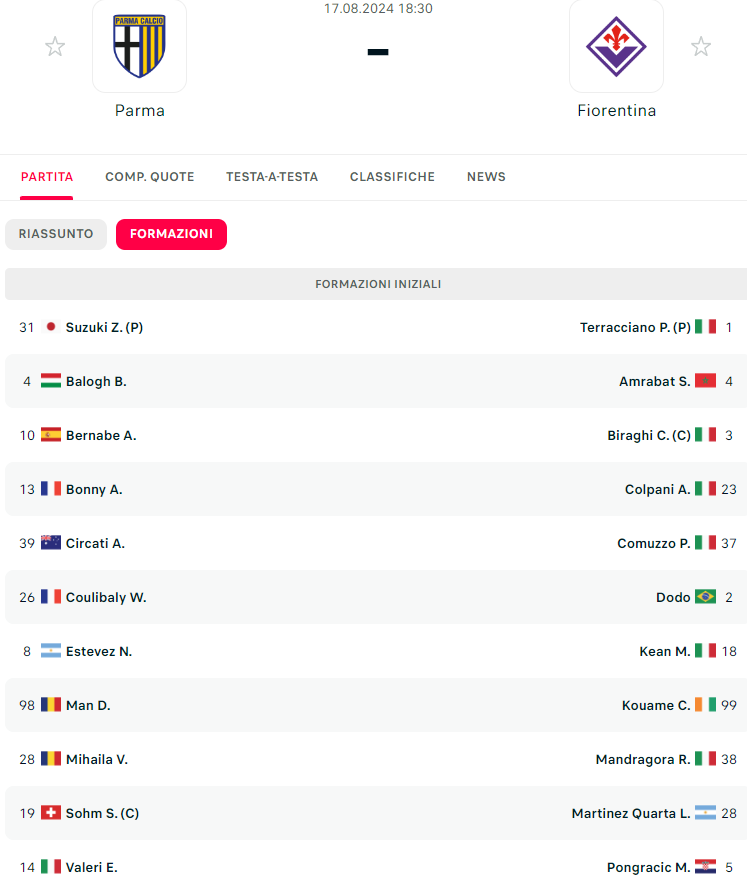
Task: Click the Formazioni Iniziali section header
Action: (x=378, y=284)
